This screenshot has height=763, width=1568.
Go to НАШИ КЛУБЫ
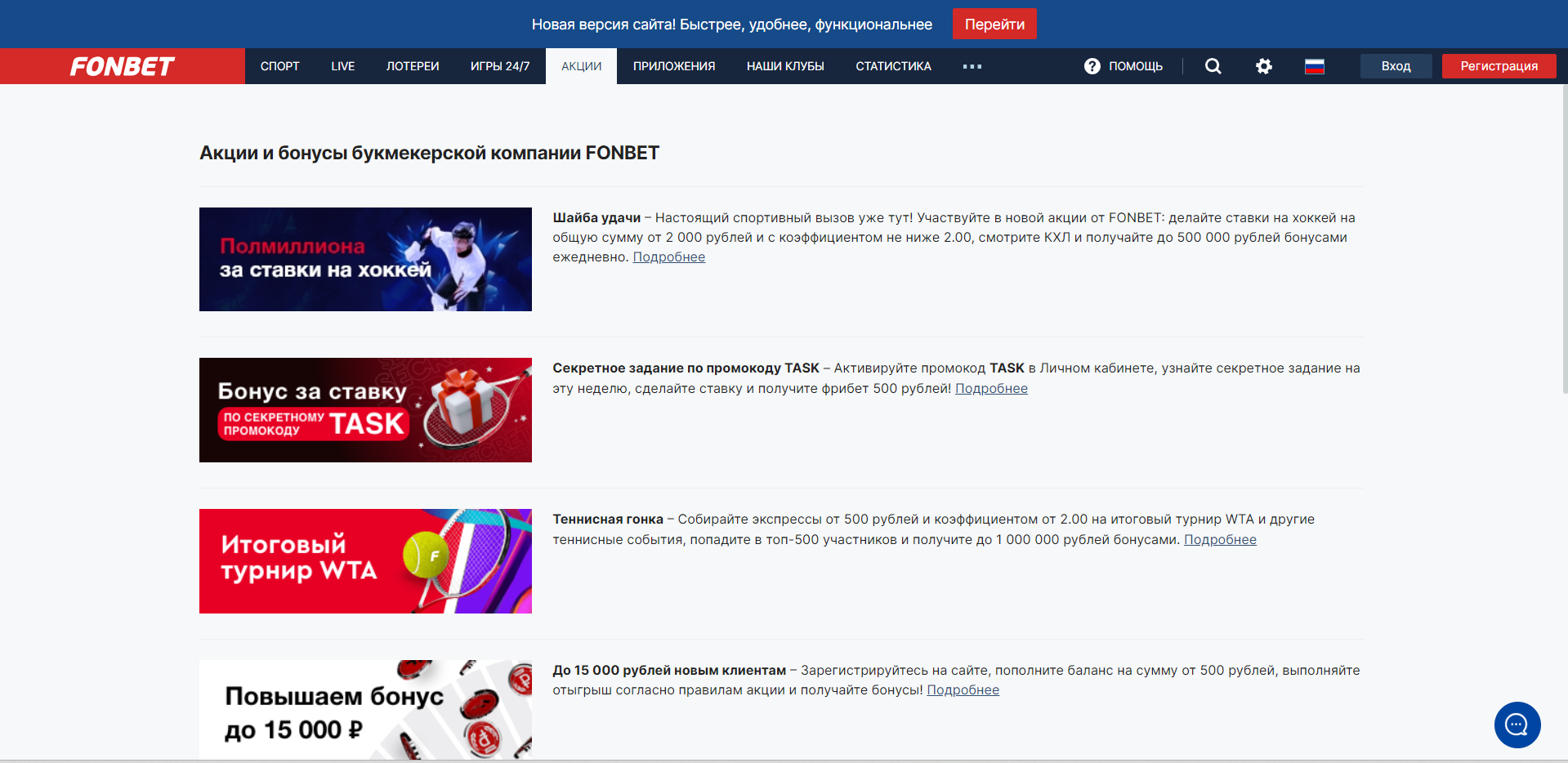point(785,66)
